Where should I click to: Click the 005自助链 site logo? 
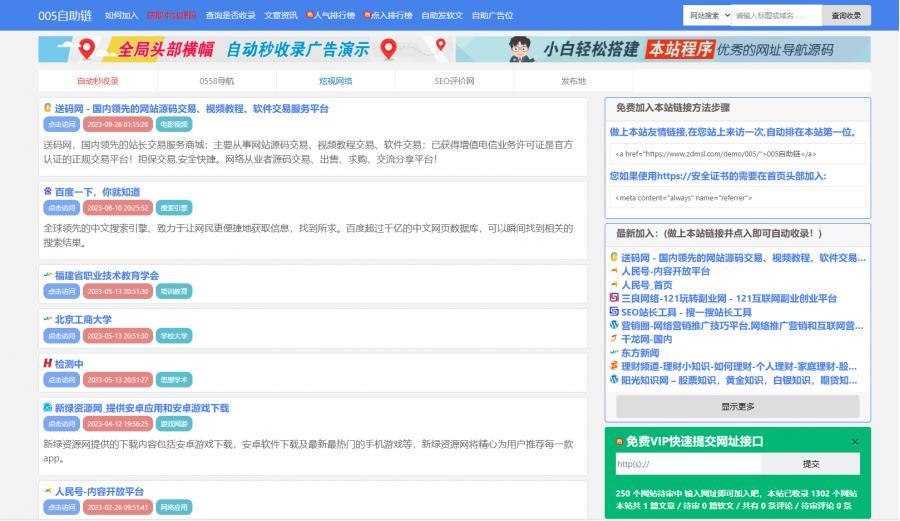65,15
